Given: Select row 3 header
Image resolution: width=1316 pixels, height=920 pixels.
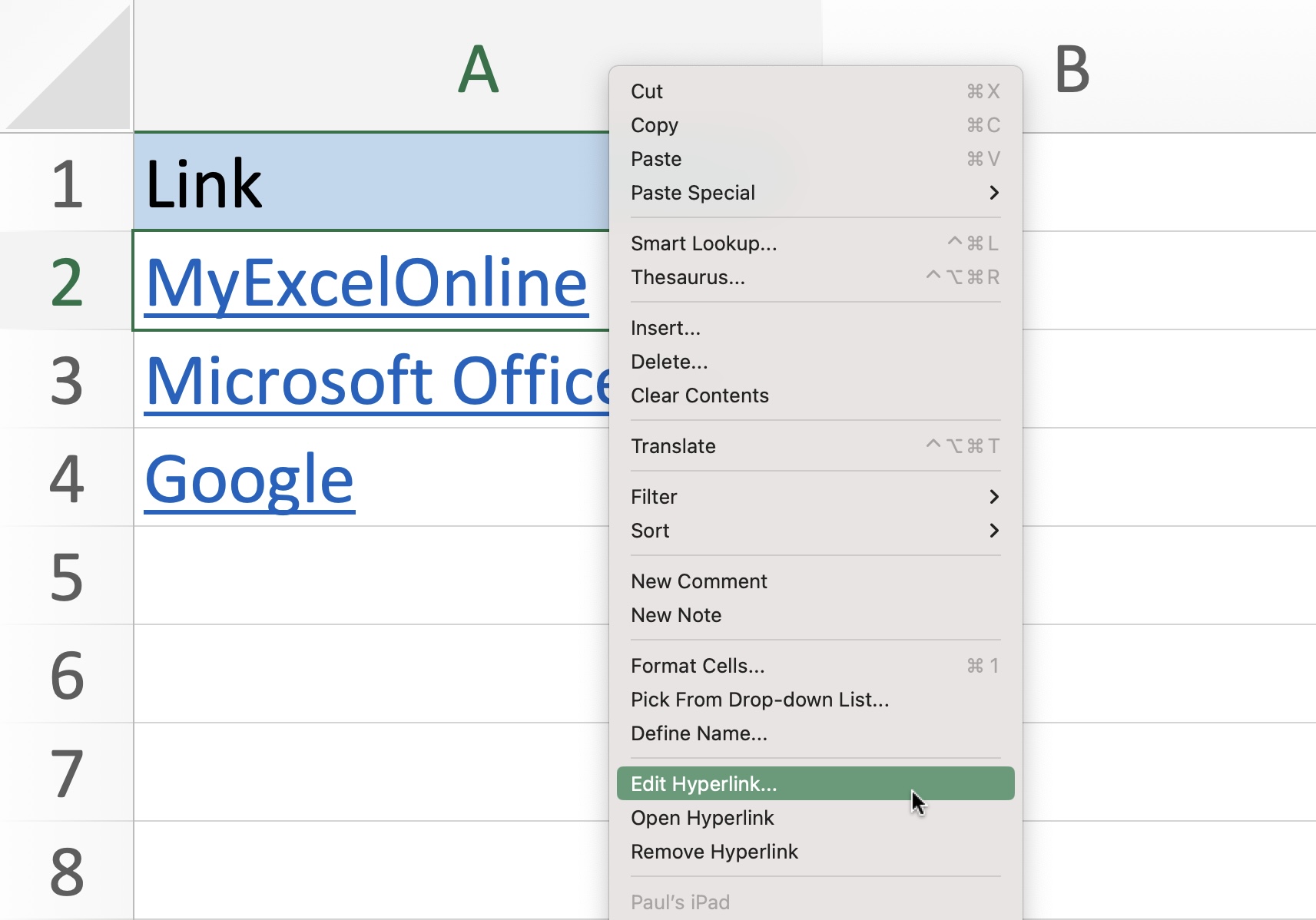Looking at the screenshot, I should 67,379.
